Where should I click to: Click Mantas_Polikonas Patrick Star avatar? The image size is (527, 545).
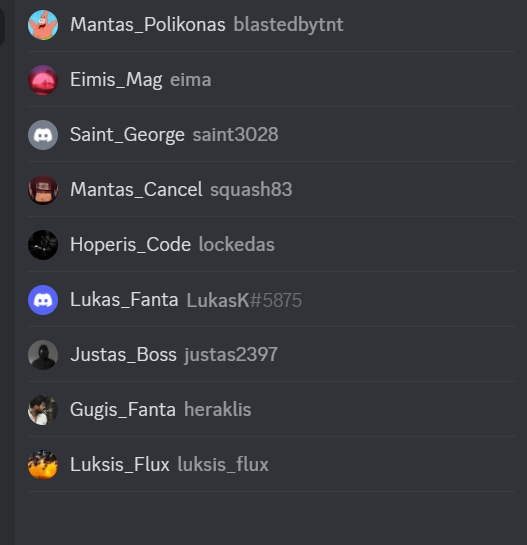tap(43, 25)
